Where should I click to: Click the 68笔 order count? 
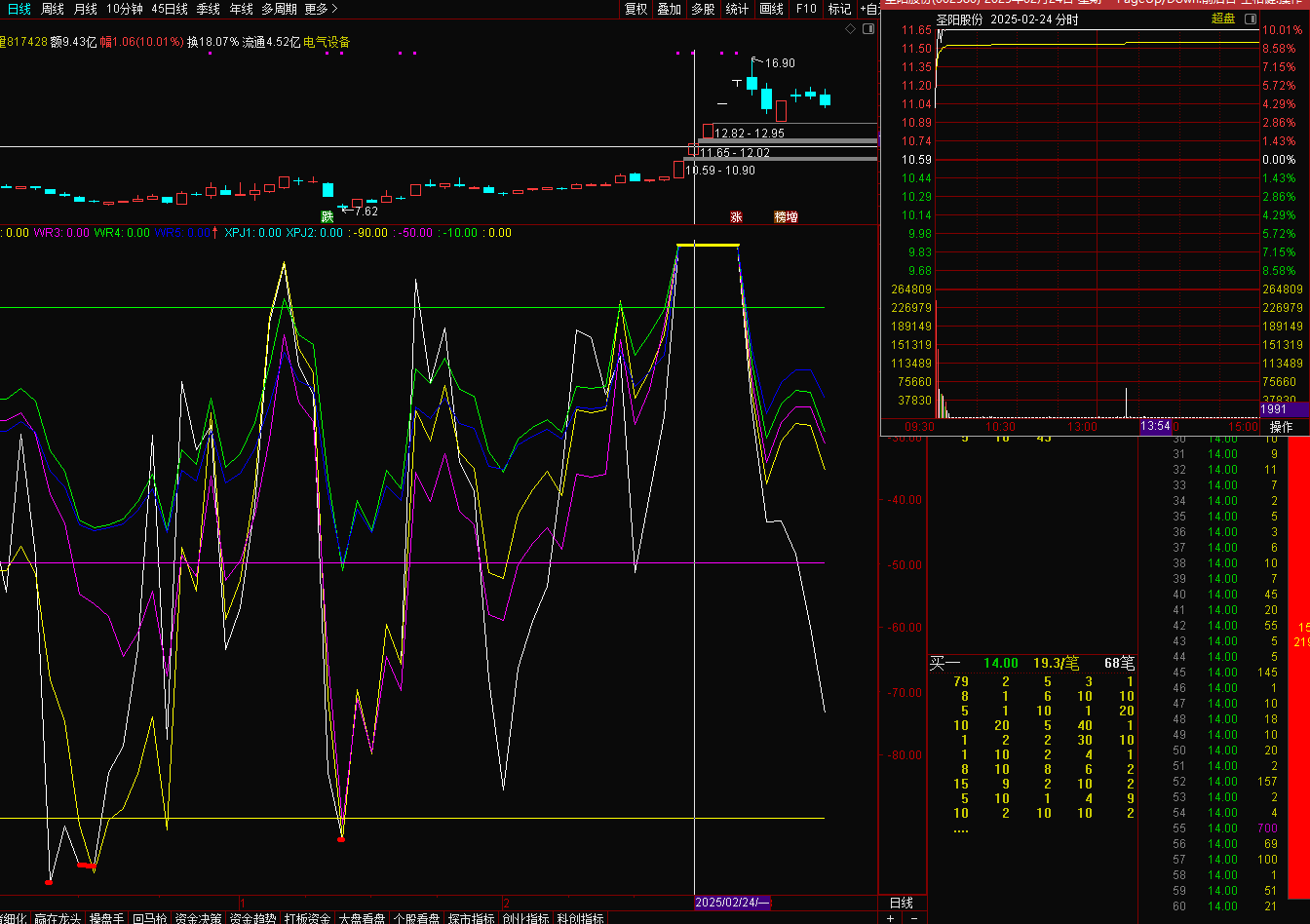pyautogui.click(x=1119, y=663)
